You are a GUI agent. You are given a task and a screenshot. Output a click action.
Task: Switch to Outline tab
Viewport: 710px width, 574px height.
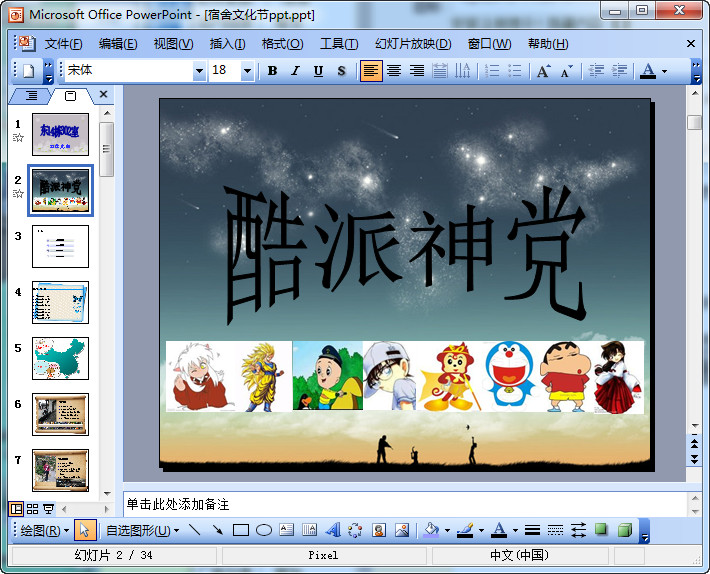pyautogui.click(x=31, y=96)
